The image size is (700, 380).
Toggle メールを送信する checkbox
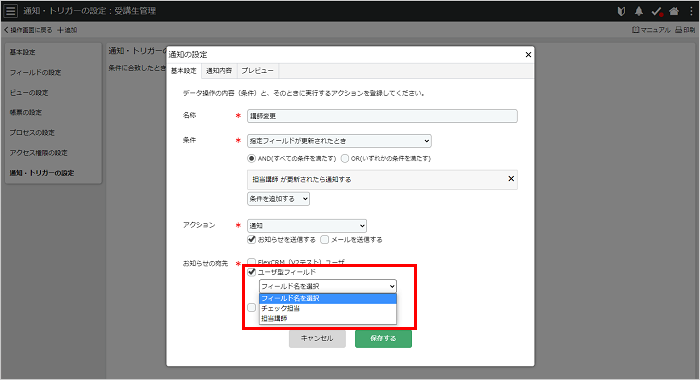325,240
